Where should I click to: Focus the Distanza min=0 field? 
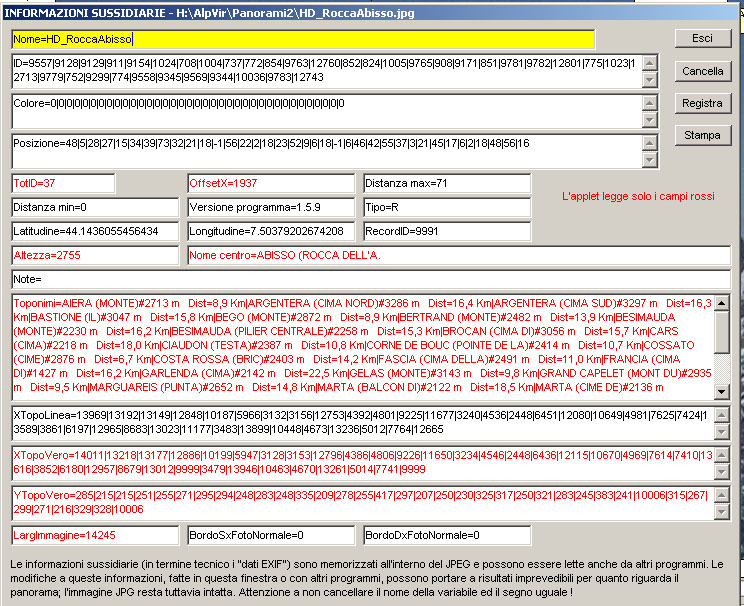click(95, 207)
